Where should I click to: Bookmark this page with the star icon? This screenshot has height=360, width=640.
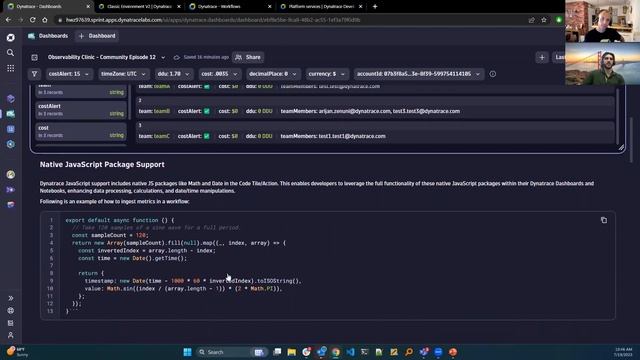[x=544, y=20]
